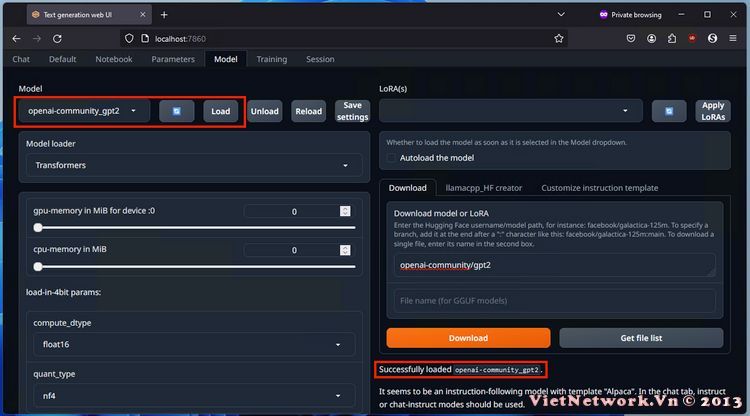Go back to the previous page
The width and height of the screenshot is (750, 416).
click(16, 38)
